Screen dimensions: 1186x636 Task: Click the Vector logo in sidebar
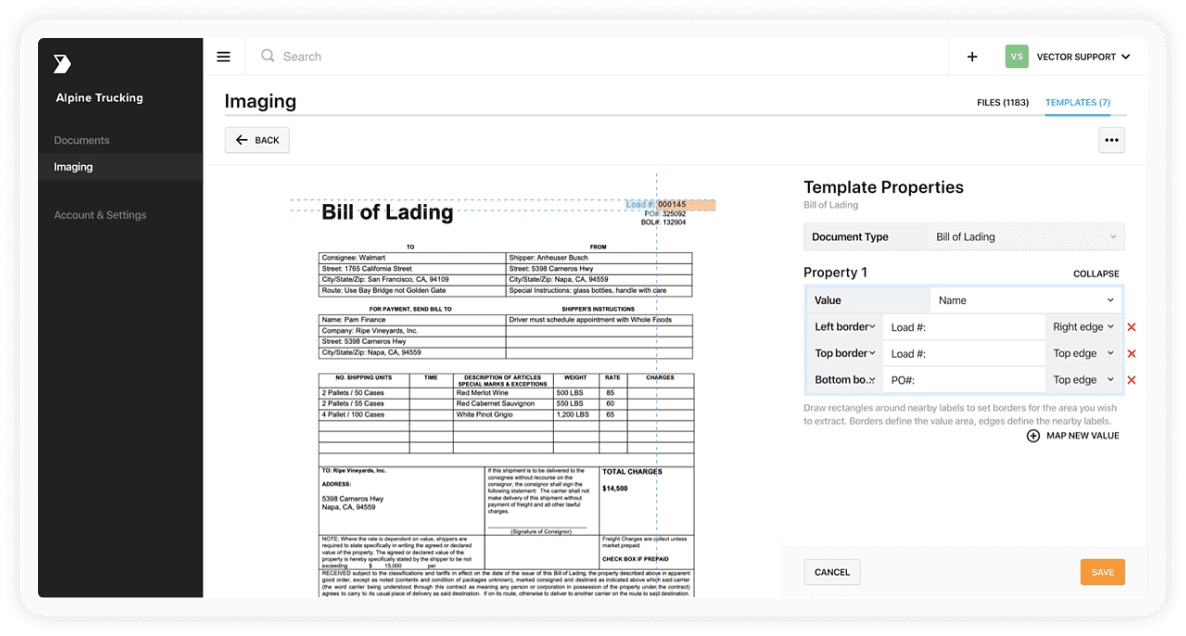click(x=62, y=64)
